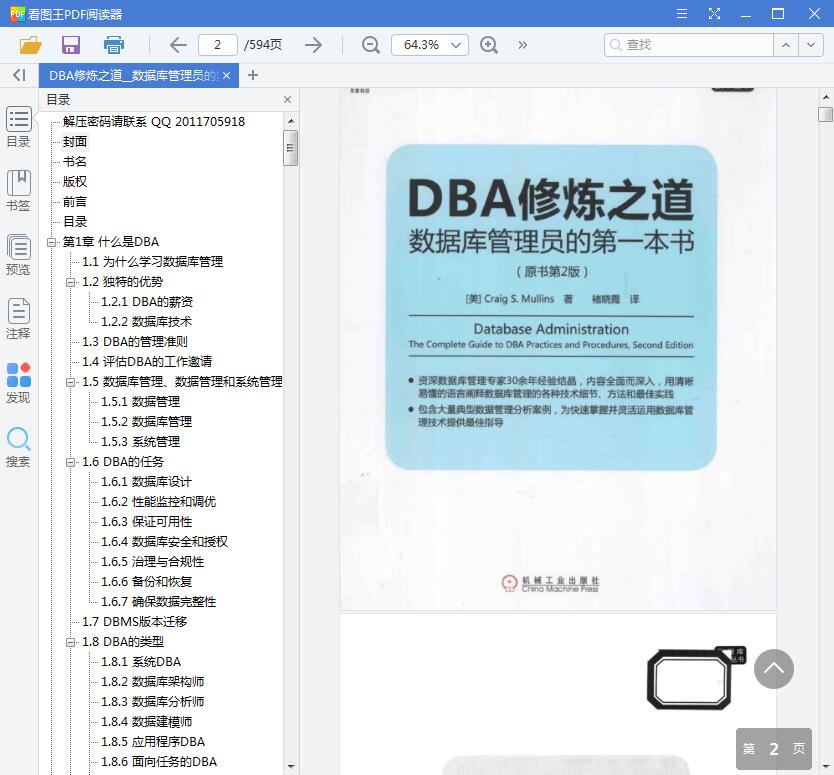Open the title bar hamburger menu
The width and height of the screenshot is (834, 775).
click(x=681, y=14)
